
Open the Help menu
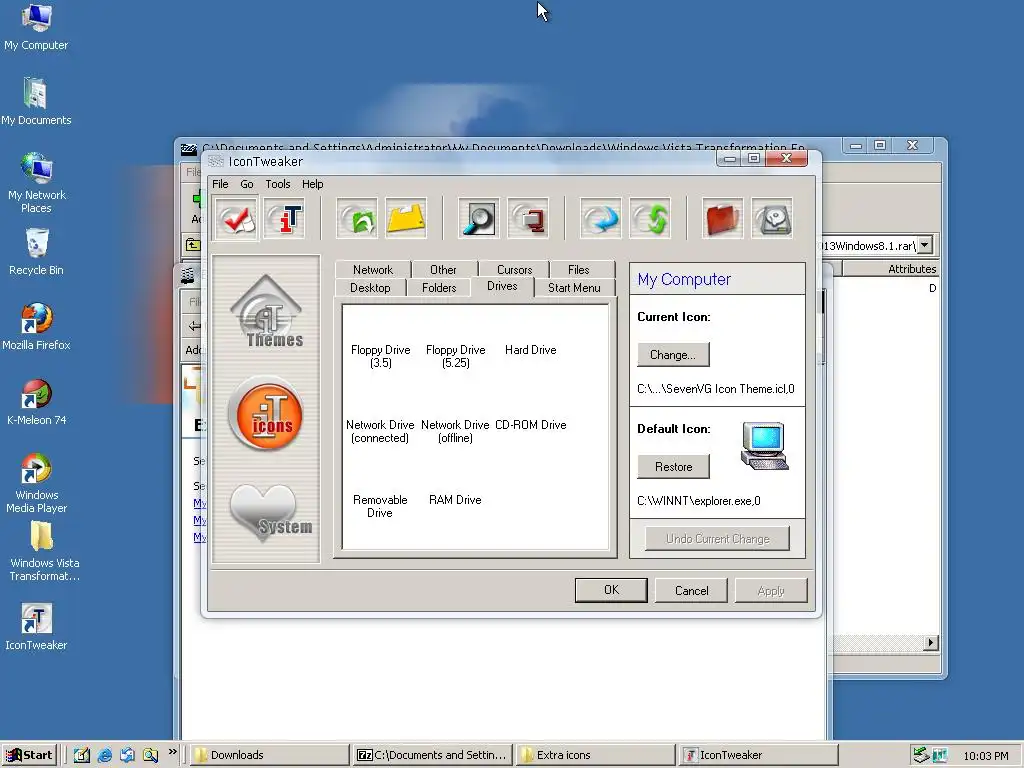[x=312, y=184]
